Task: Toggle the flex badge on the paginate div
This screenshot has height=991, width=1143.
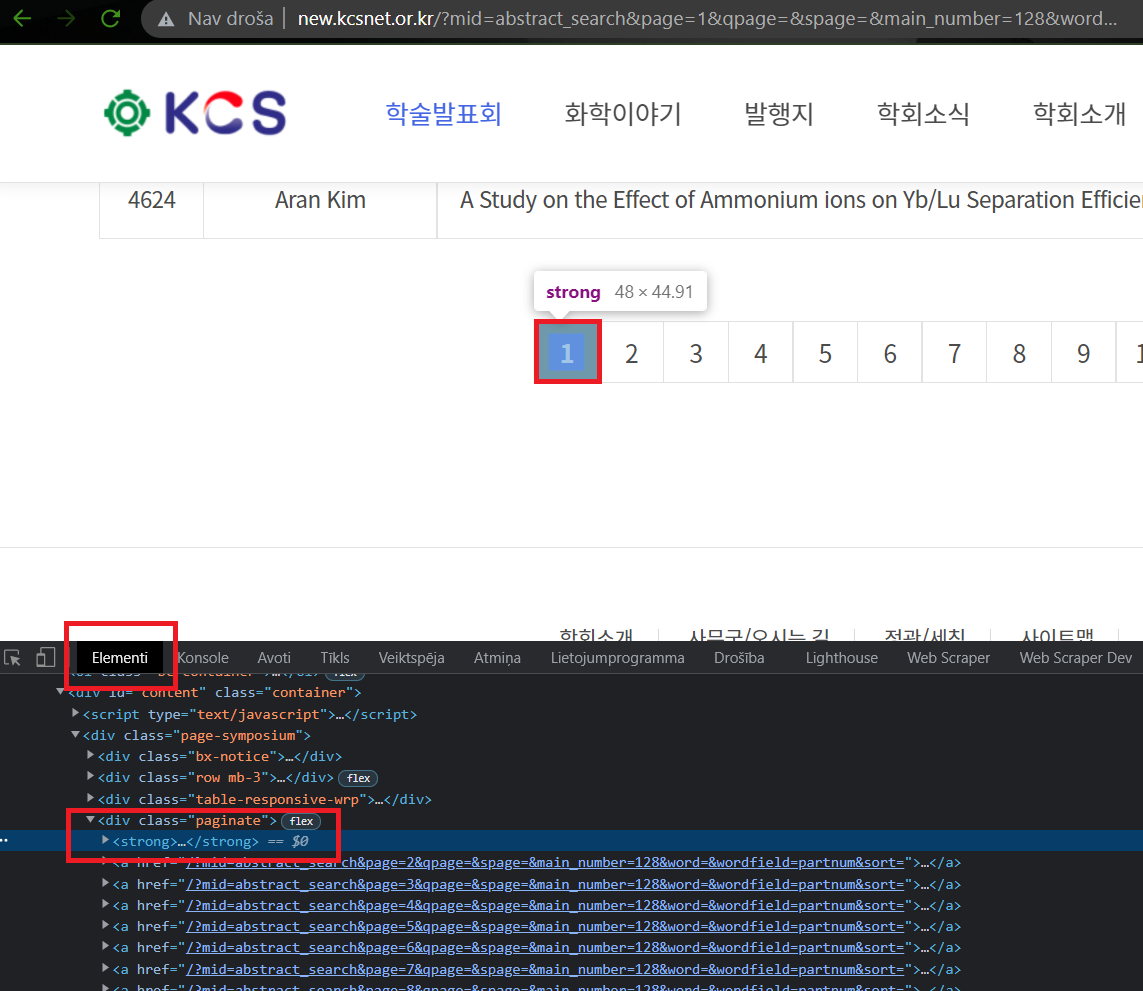Action: [302, 821]
